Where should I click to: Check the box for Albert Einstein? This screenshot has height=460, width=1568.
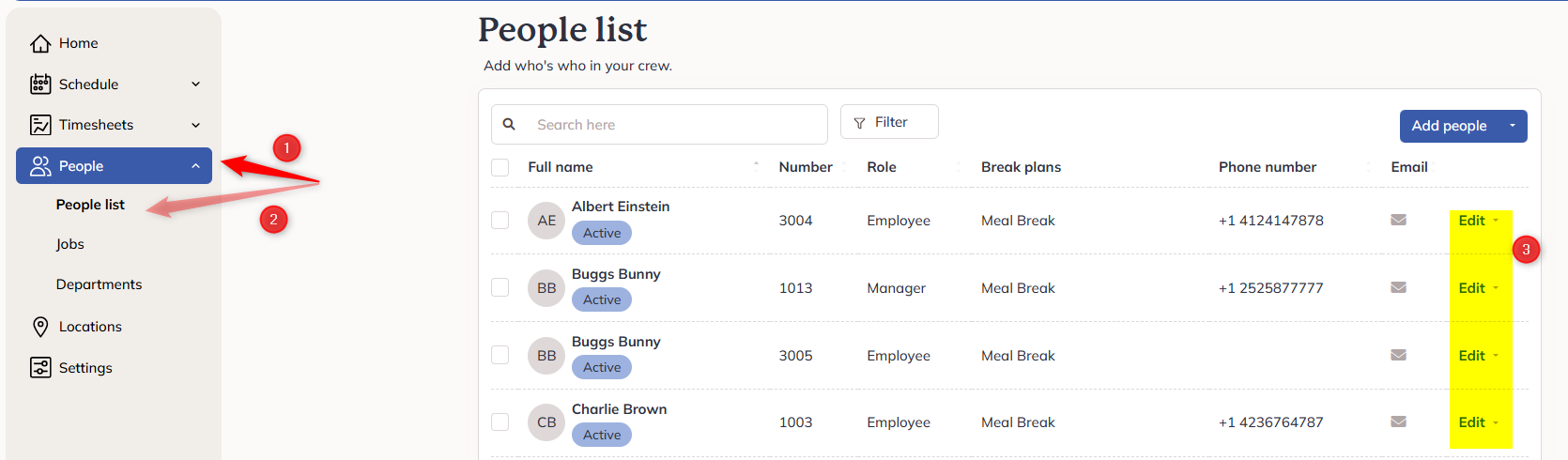500,220
